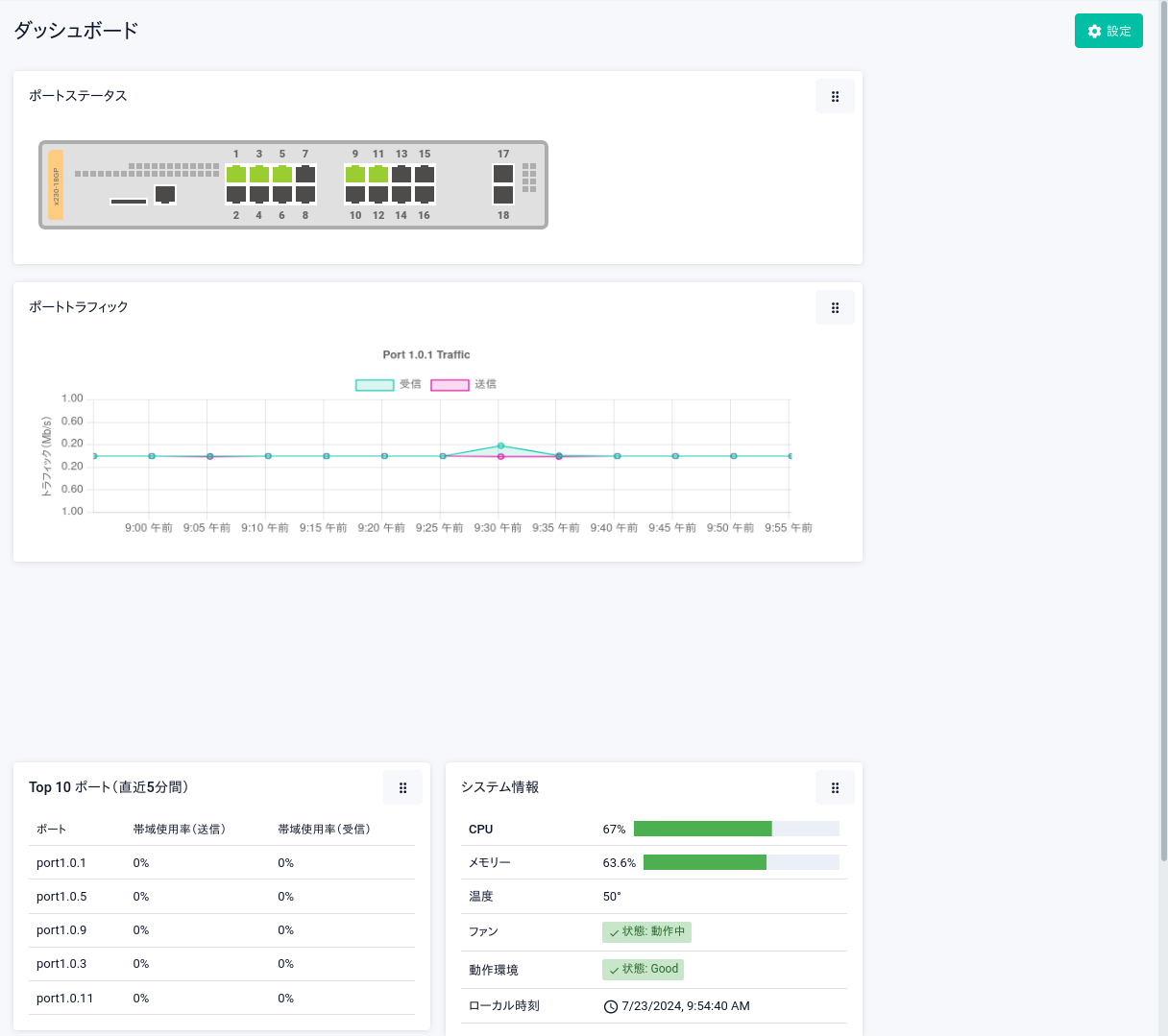1168x1036 pixels.
Task: Select green port 1 on the switch
Action: 236,174
